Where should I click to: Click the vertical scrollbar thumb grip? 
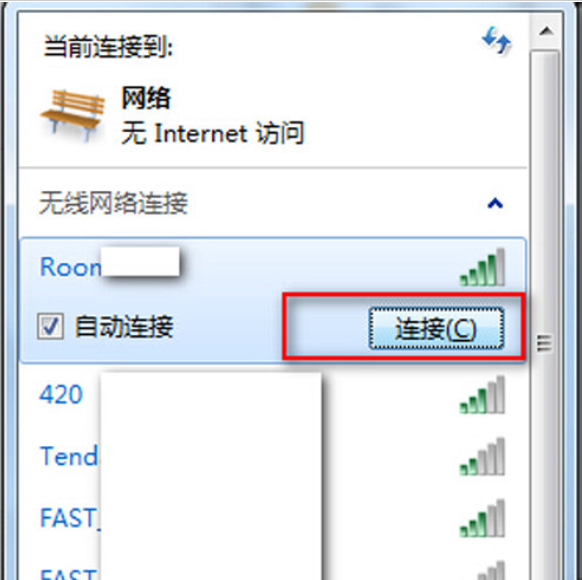tap(545, 343)
